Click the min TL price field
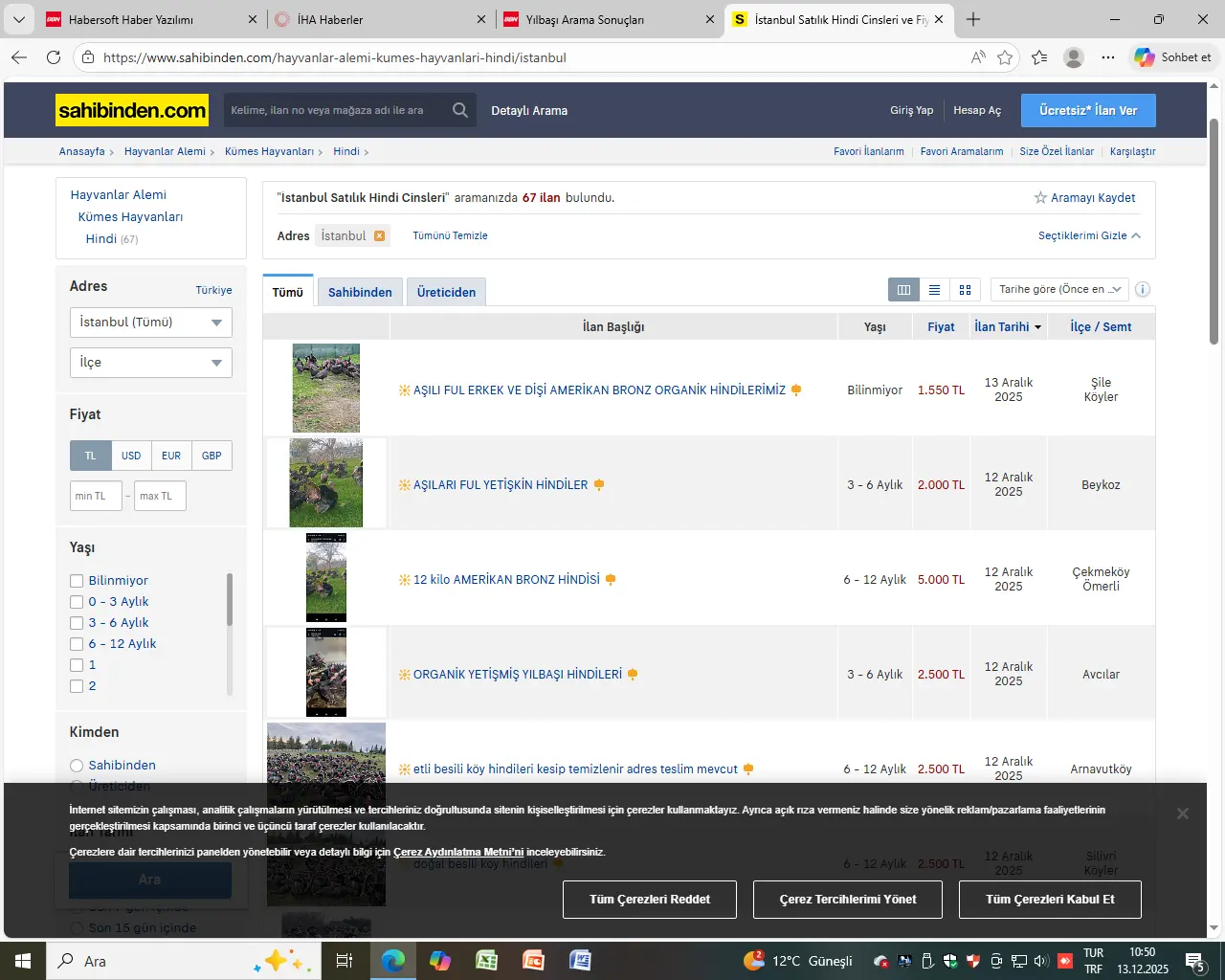This screenshot has width=1225, height=980. pos(96,496)
